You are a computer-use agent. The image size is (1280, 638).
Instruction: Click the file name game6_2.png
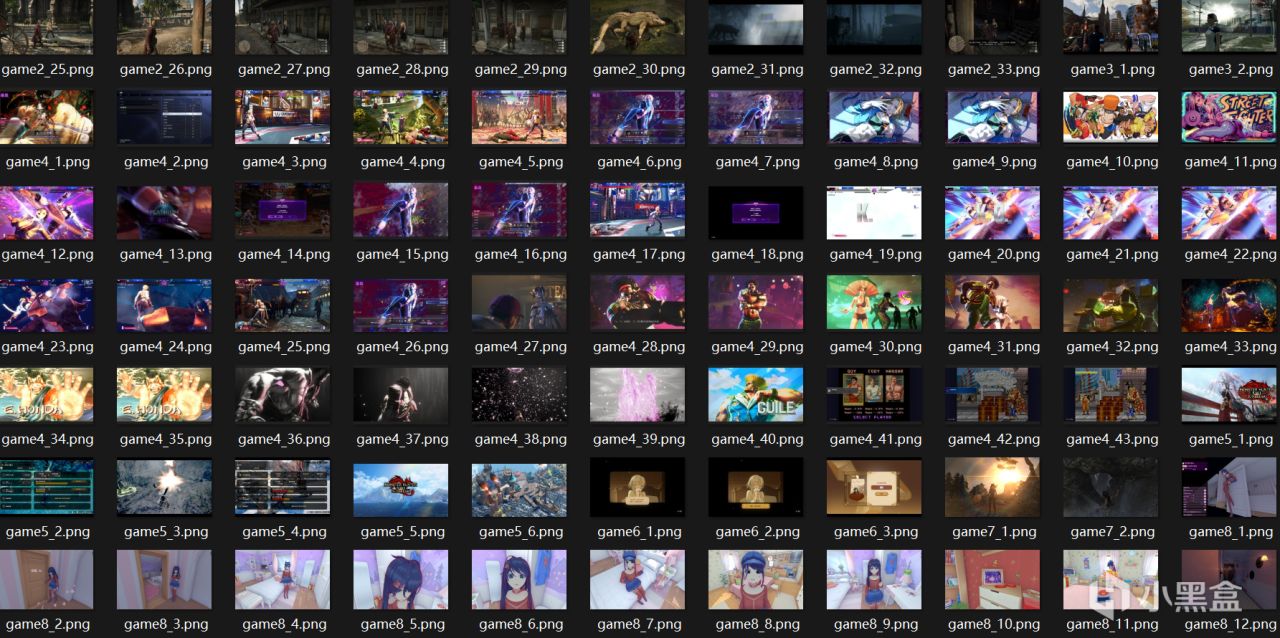click(x=757, y=532)
